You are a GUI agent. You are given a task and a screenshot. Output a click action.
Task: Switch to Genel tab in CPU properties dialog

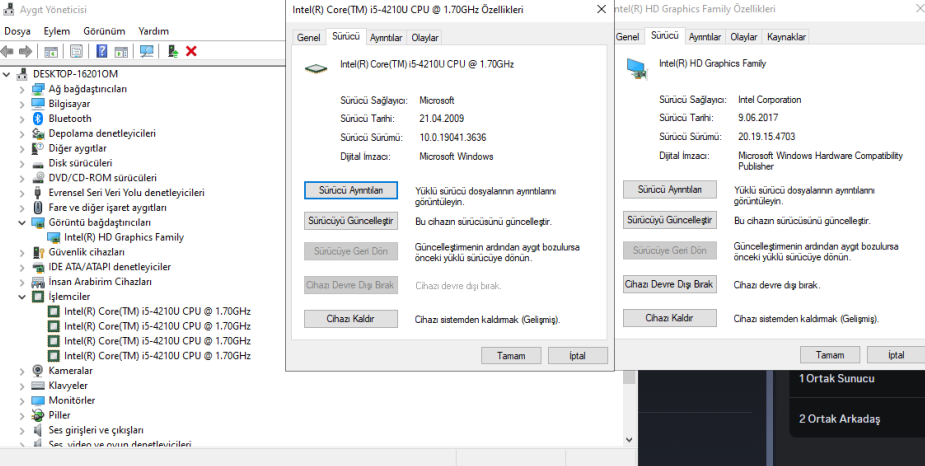tap(309, 37)
